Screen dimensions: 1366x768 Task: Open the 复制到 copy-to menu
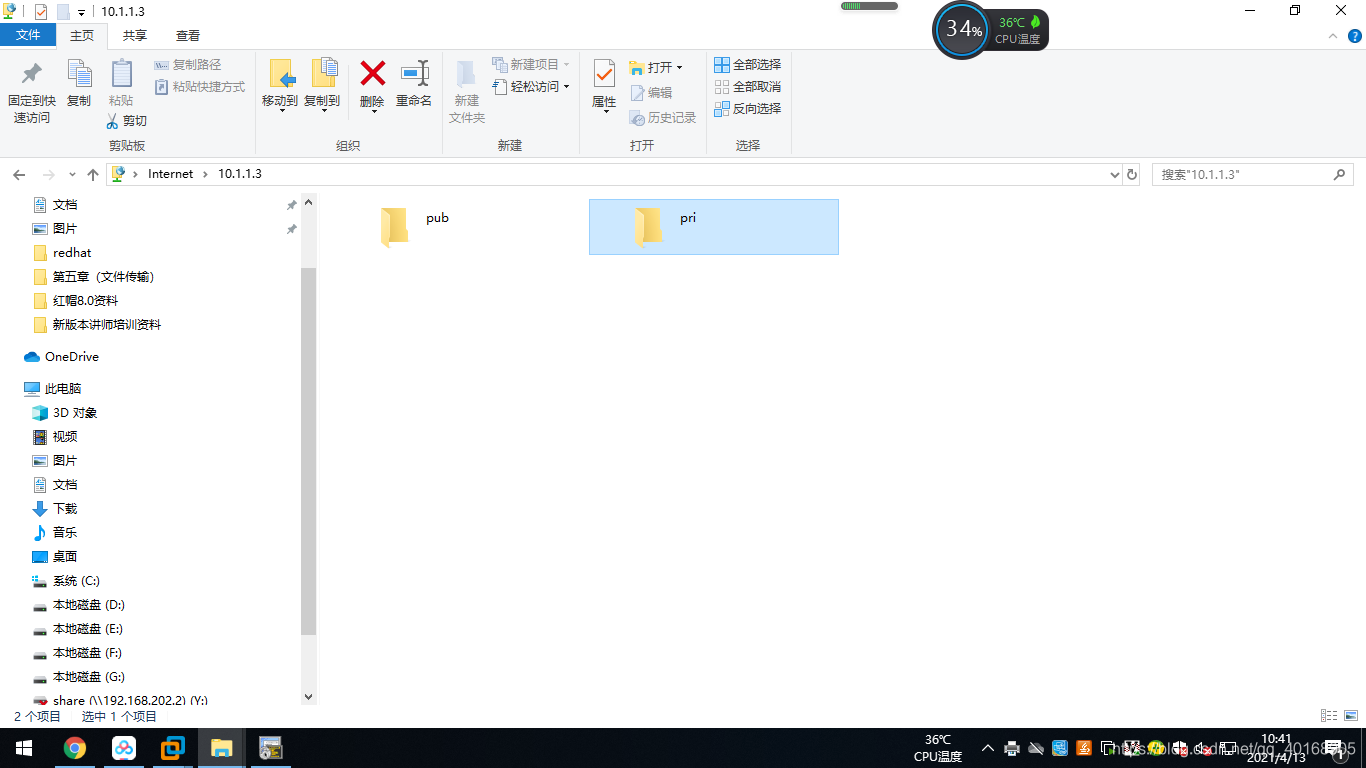[x=322, y=86]
